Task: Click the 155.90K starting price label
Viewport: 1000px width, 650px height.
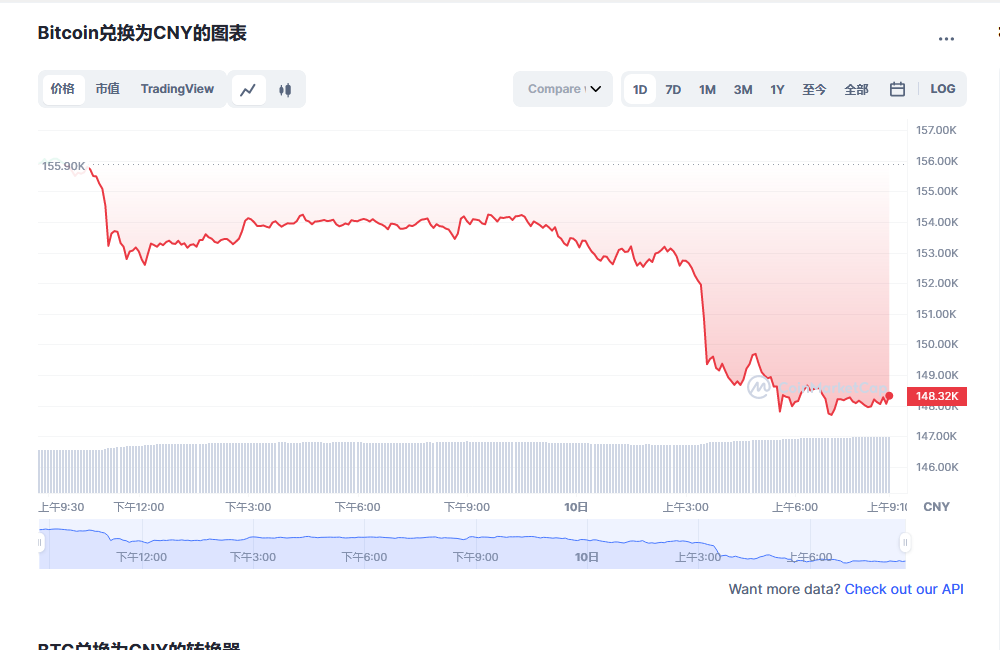Action: (x=63, y=166)
